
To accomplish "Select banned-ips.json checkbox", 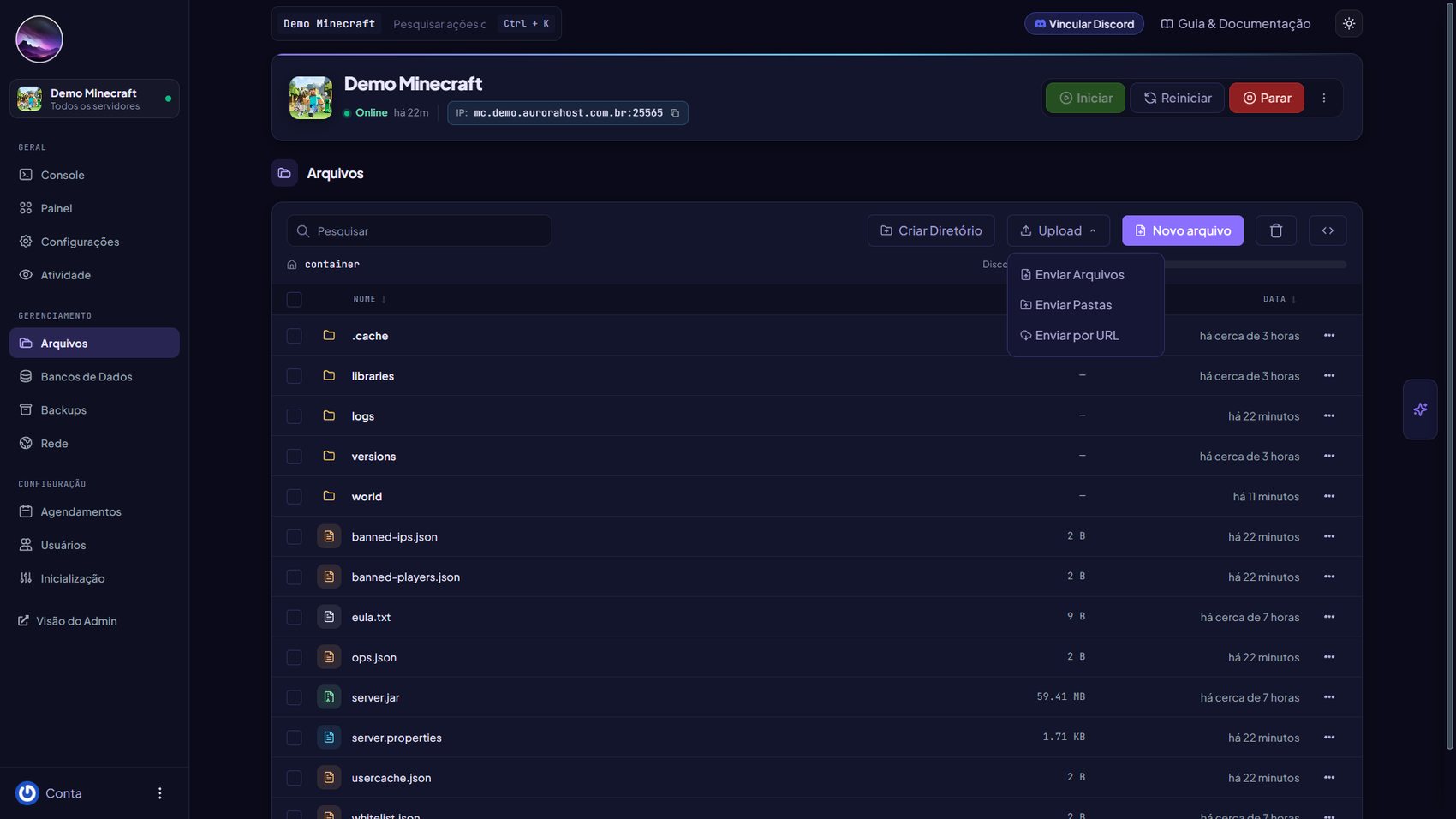I will coord(295,537).
